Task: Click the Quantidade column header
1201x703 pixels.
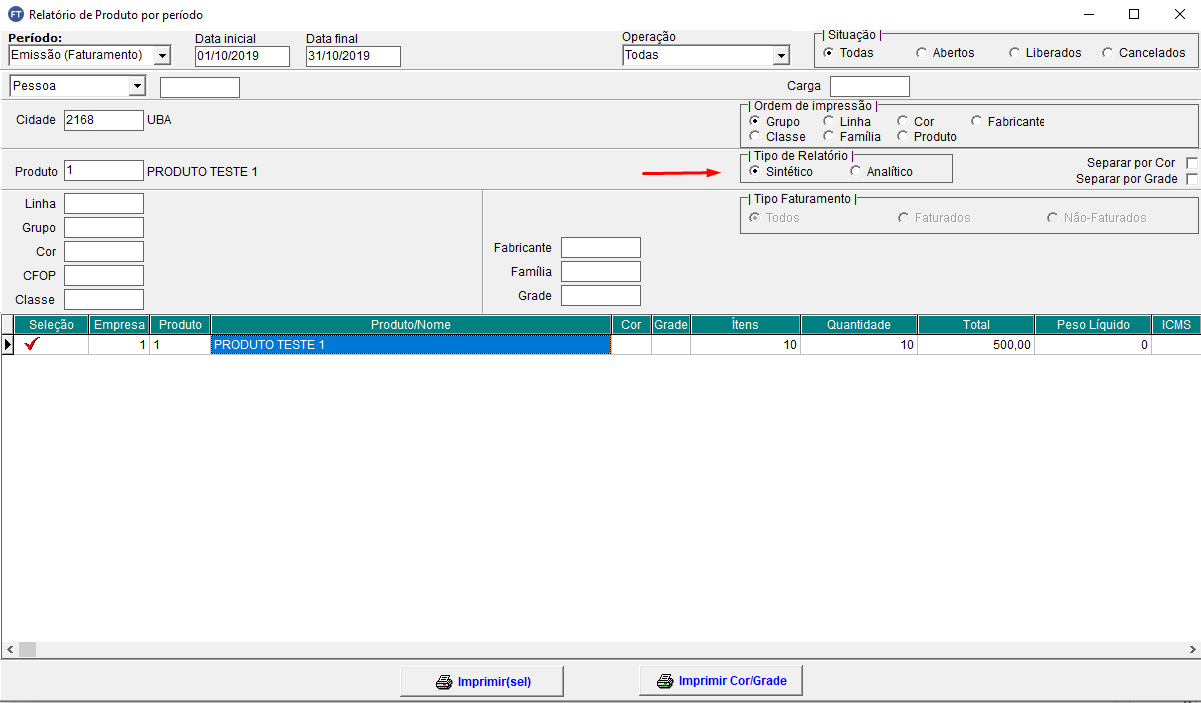Action: [858, 325]
